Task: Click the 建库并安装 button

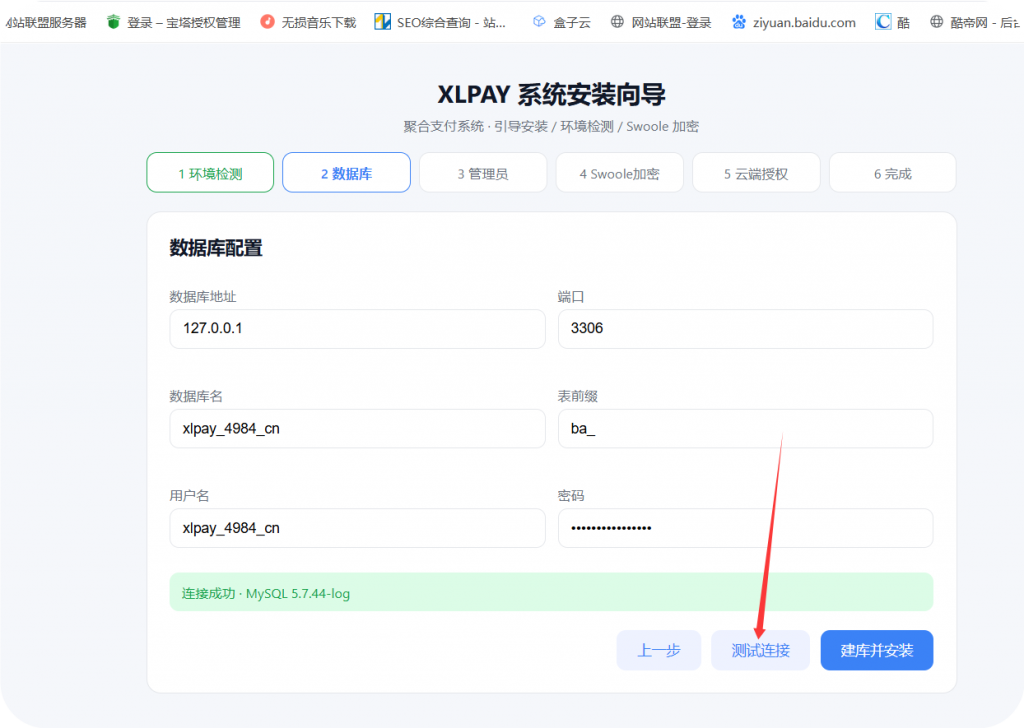Action: point(877,650)
